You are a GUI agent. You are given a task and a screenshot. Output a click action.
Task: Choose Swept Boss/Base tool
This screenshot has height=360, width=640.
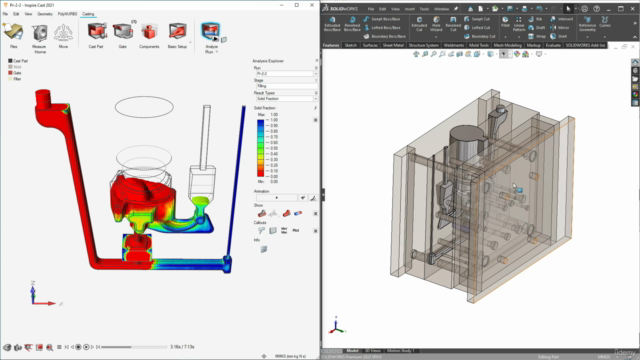coord(381,19)
